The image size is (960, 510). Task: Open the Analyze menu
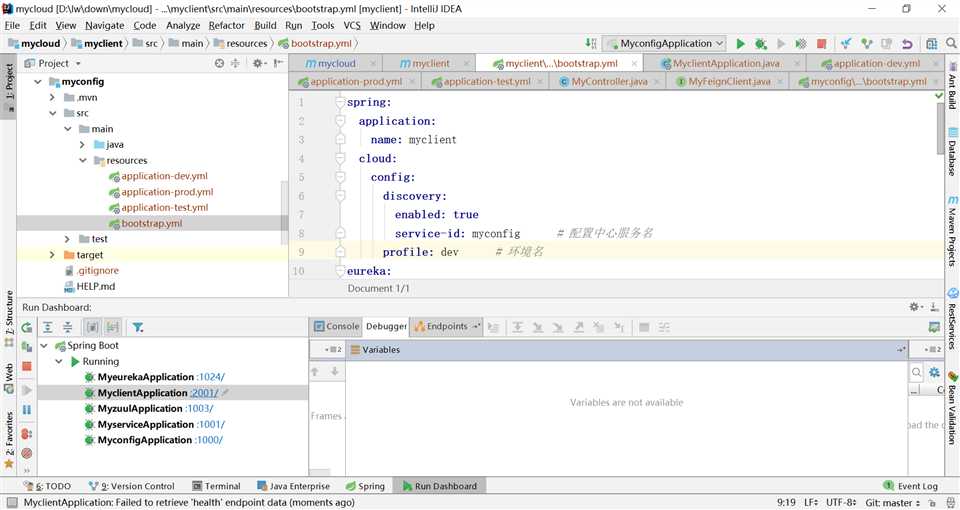tap(183, 25)
